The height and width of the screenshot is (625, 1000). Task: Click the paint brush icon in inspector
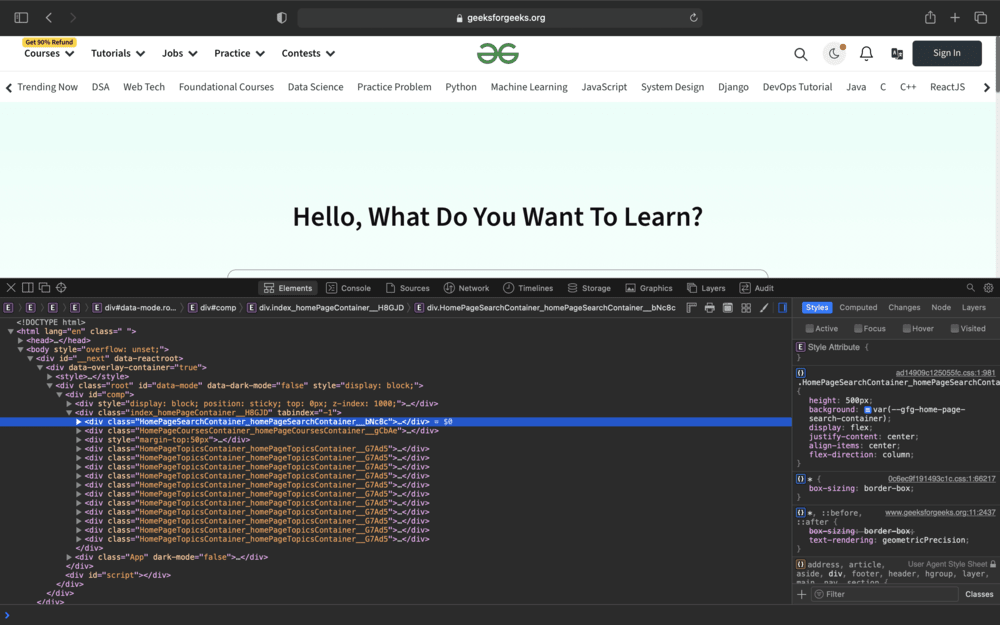(x=764, y=308)
